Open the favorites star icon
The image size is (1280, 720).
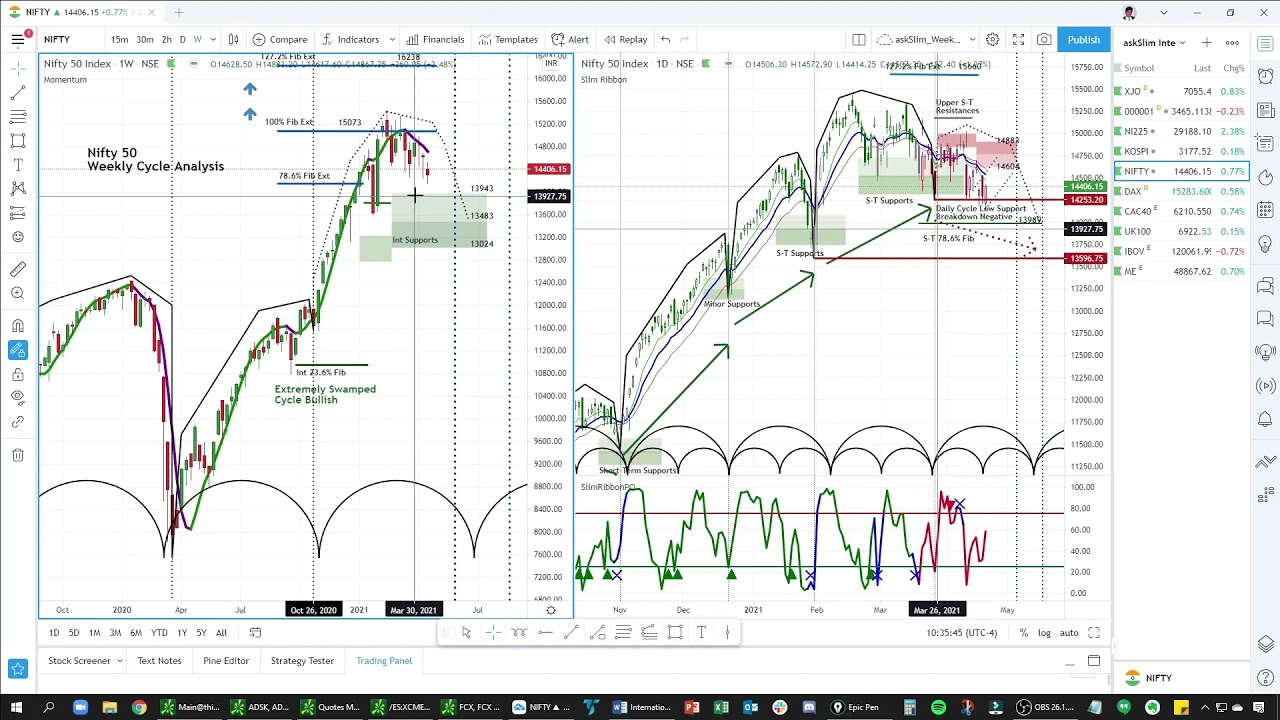18,668
